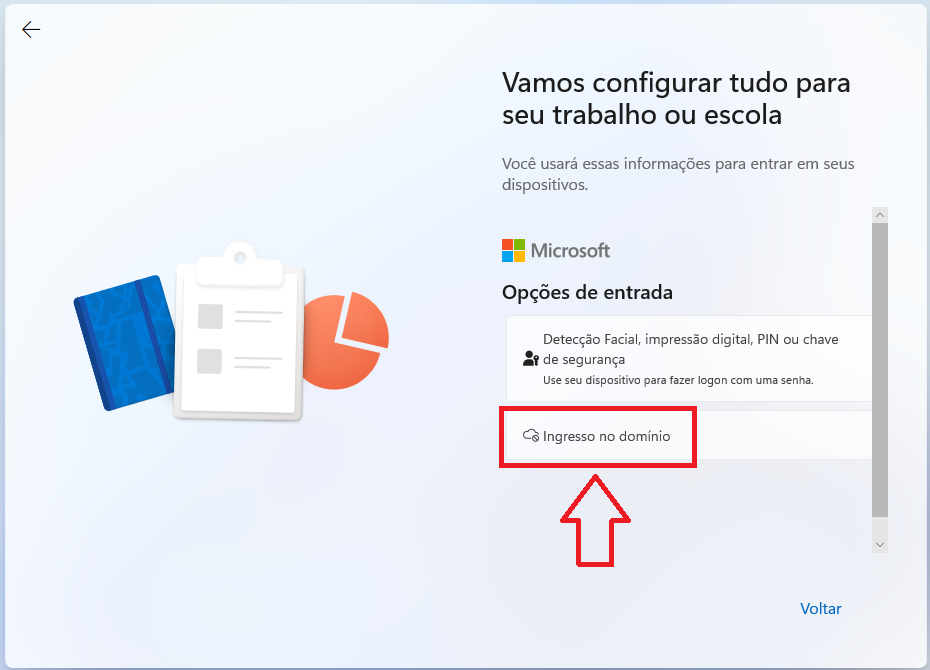Viewport: 930px width, 670px height.
Task: Click the scrollbar track below the thumb
Action: pyautogui.click(x=880, y=527)
